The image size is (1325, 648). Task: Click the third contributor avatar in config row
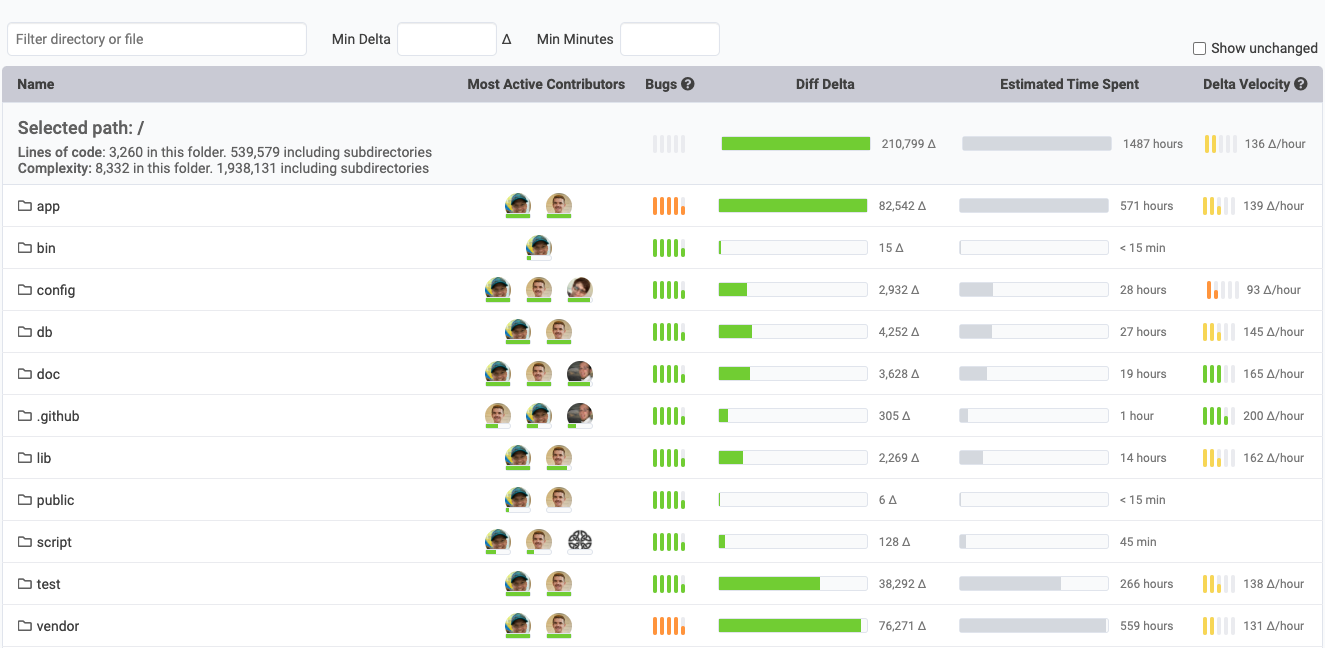coord(579,289)
